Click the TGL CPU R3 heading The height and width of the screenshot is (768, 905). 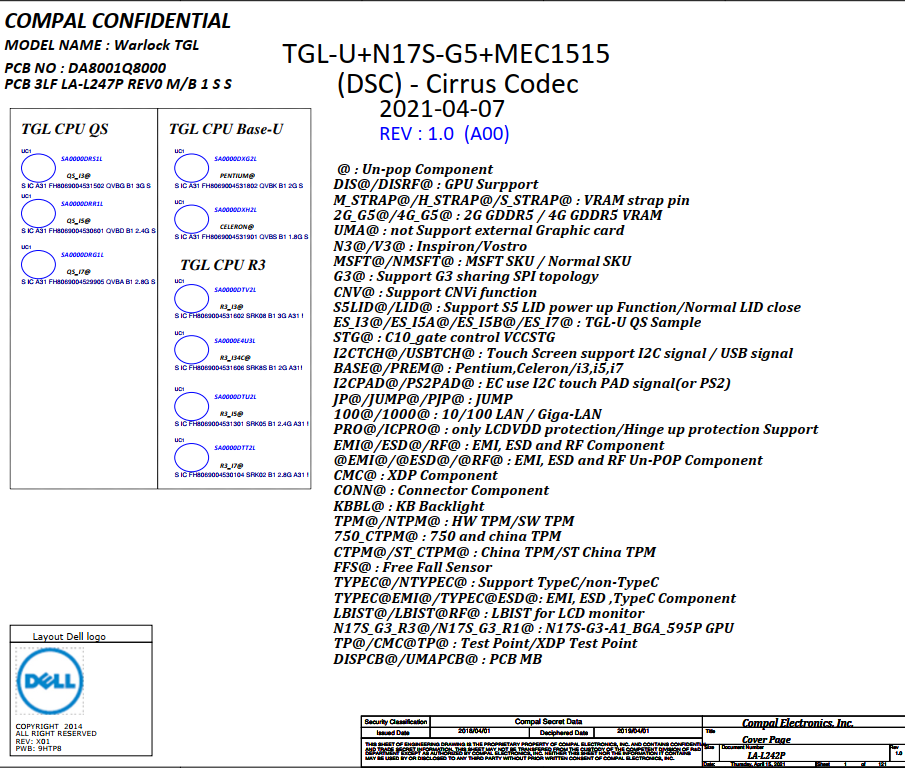click(222, 265)
